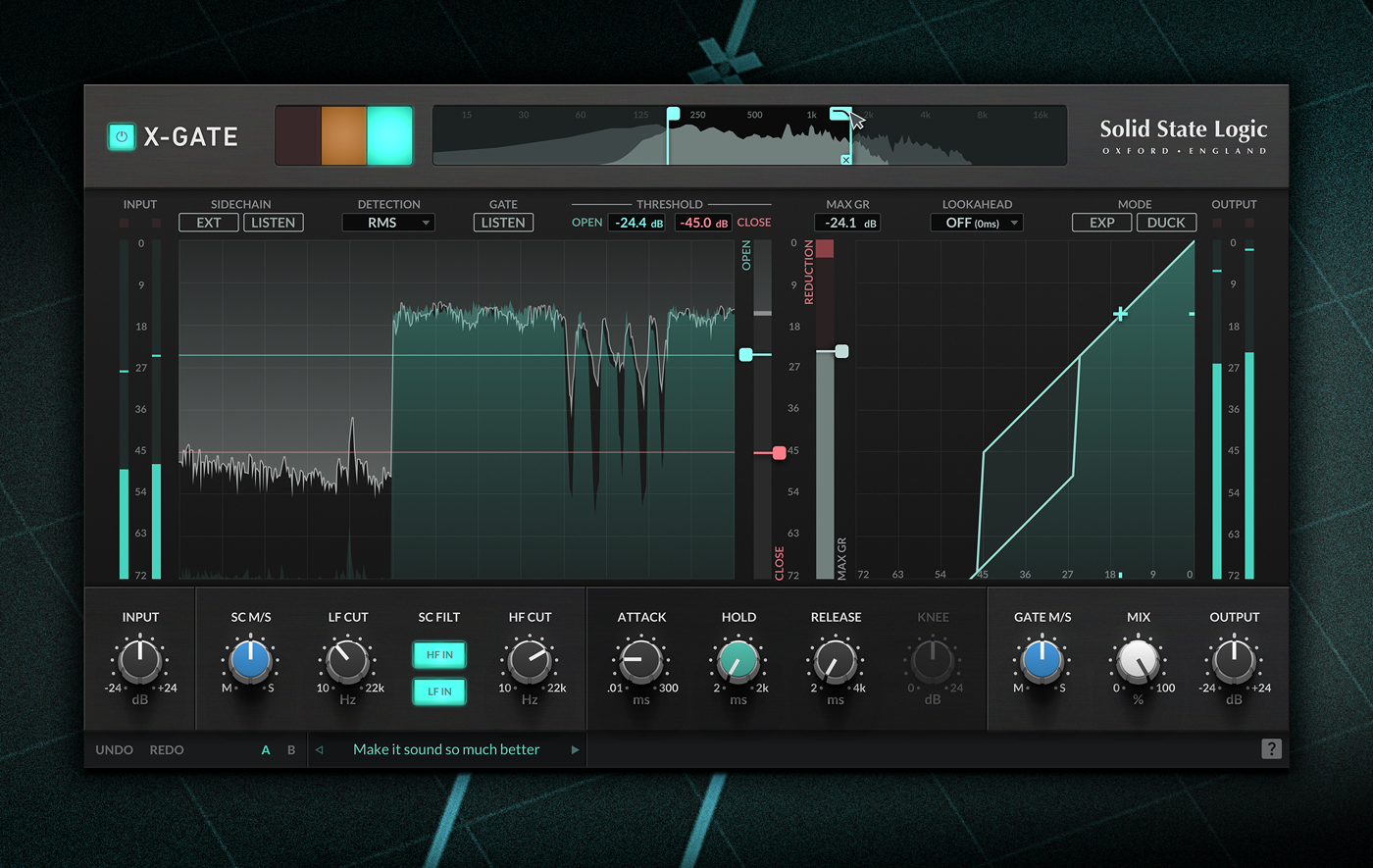Enable external sidechain with EXT
Screen dimensions: 1373x868
[209, 223]
